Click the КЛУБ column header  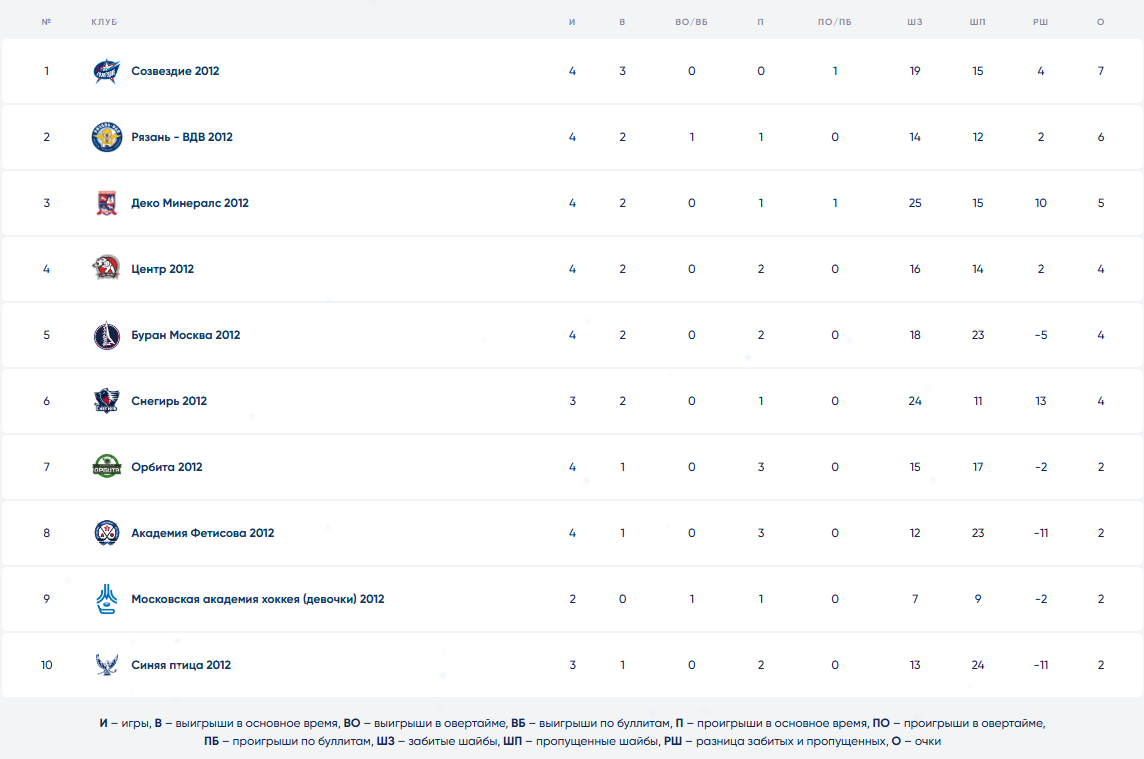tap(104, 22)
